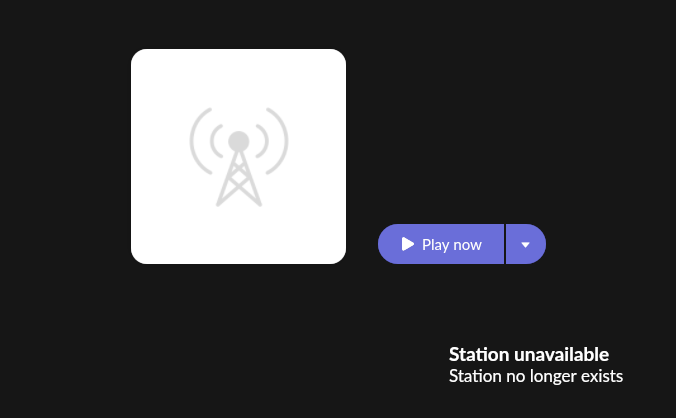Select the white station artwork placeholder

238,156
